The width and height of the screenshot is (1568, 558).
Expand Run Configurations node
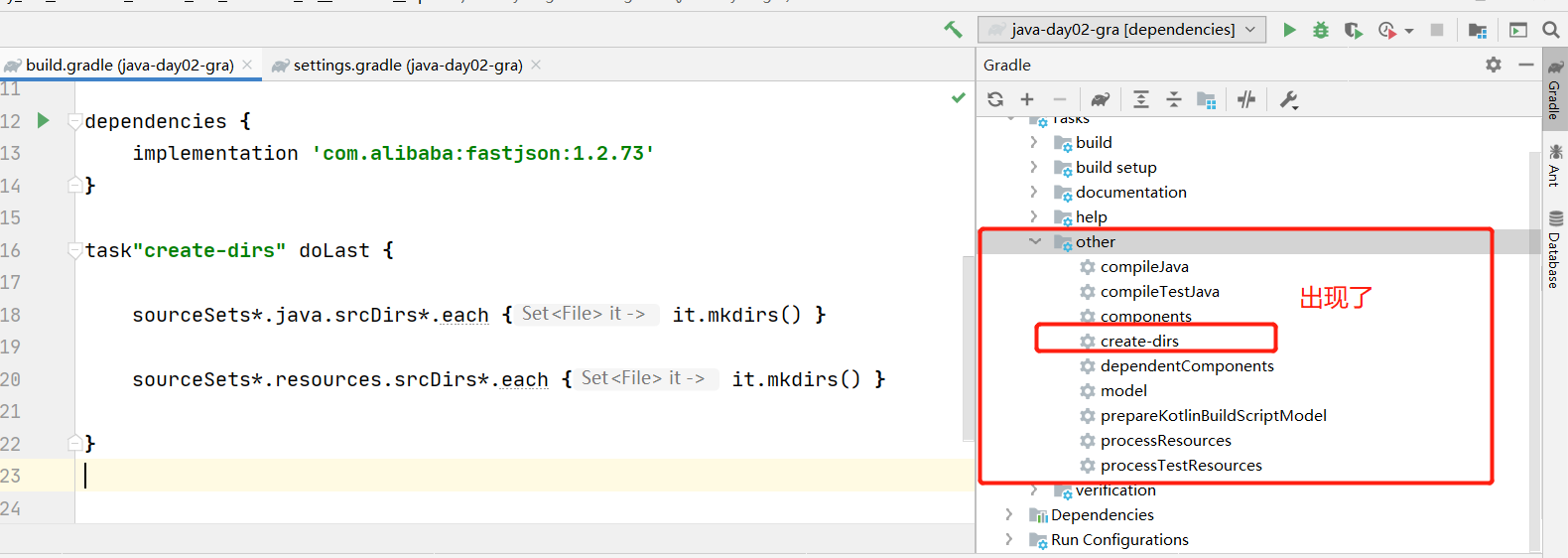click(x=1009, y=539)
